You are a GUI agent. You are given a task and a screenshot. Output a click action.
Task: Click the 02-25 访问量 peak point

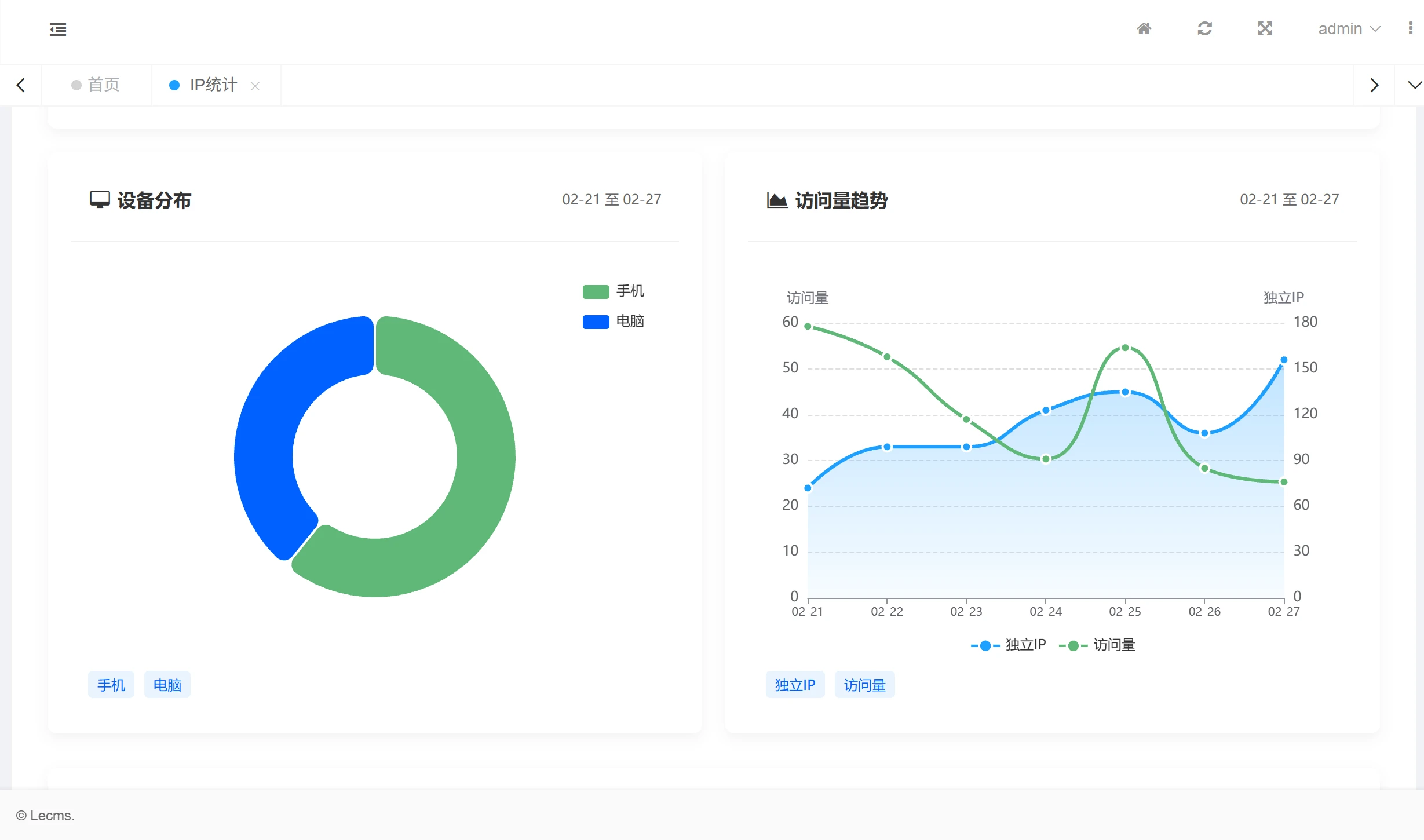(1125, 348)
